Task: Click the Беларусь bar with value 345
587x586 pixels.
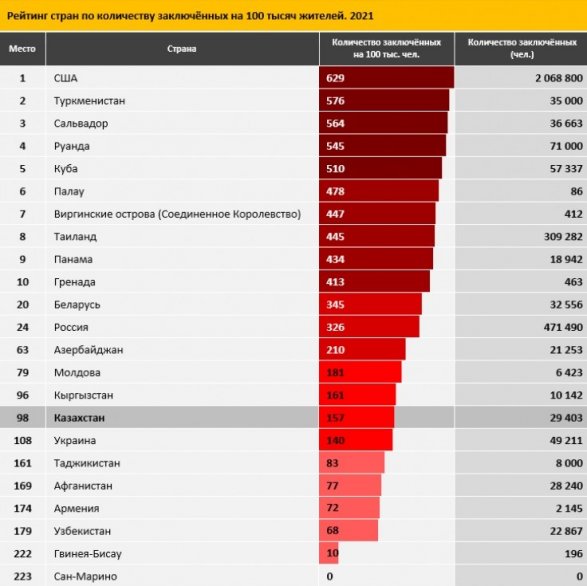Action: [x=371, y=304]
